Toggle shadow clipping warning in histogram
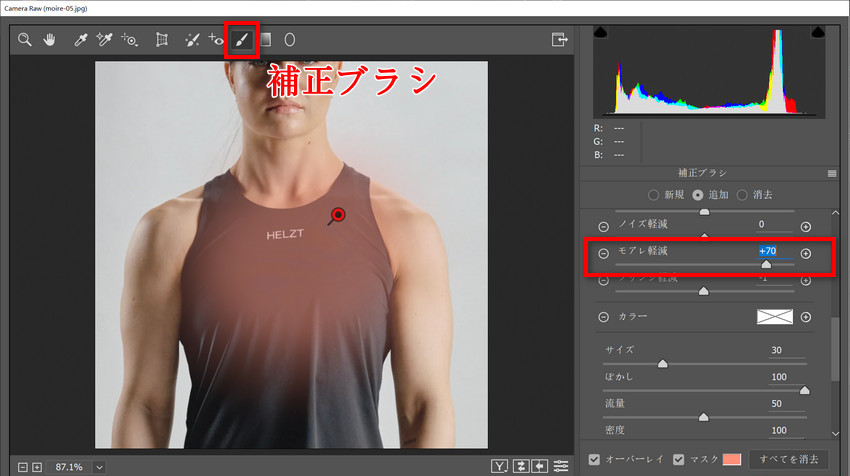 click(600, 33)
